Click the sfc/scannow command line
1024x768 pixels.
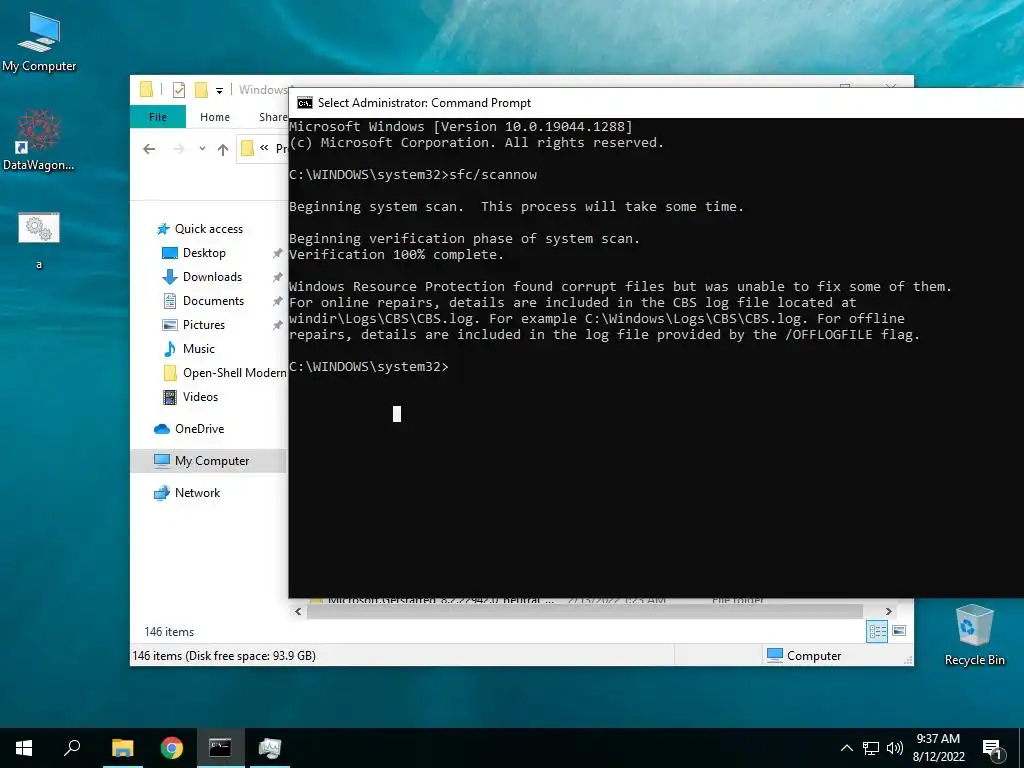pos(413,174)
